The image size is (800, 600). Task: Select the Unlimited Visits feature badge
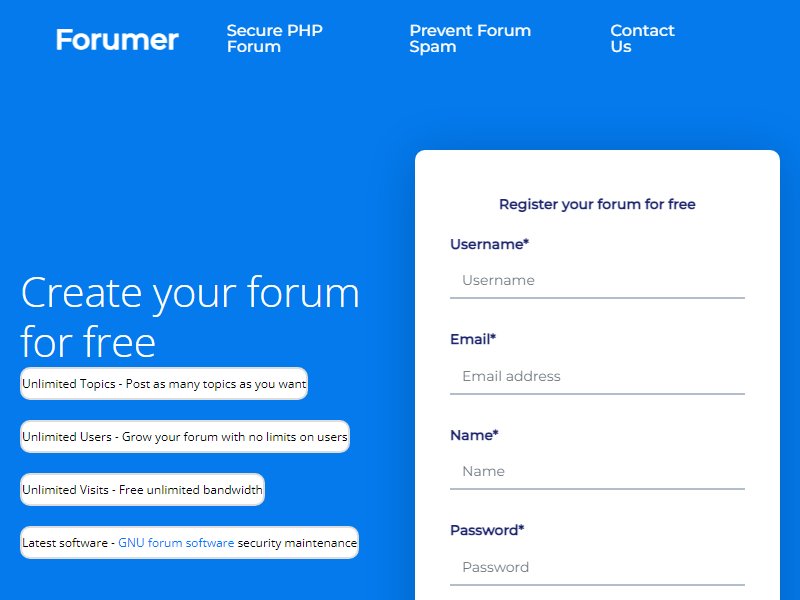tap(142, 490)
